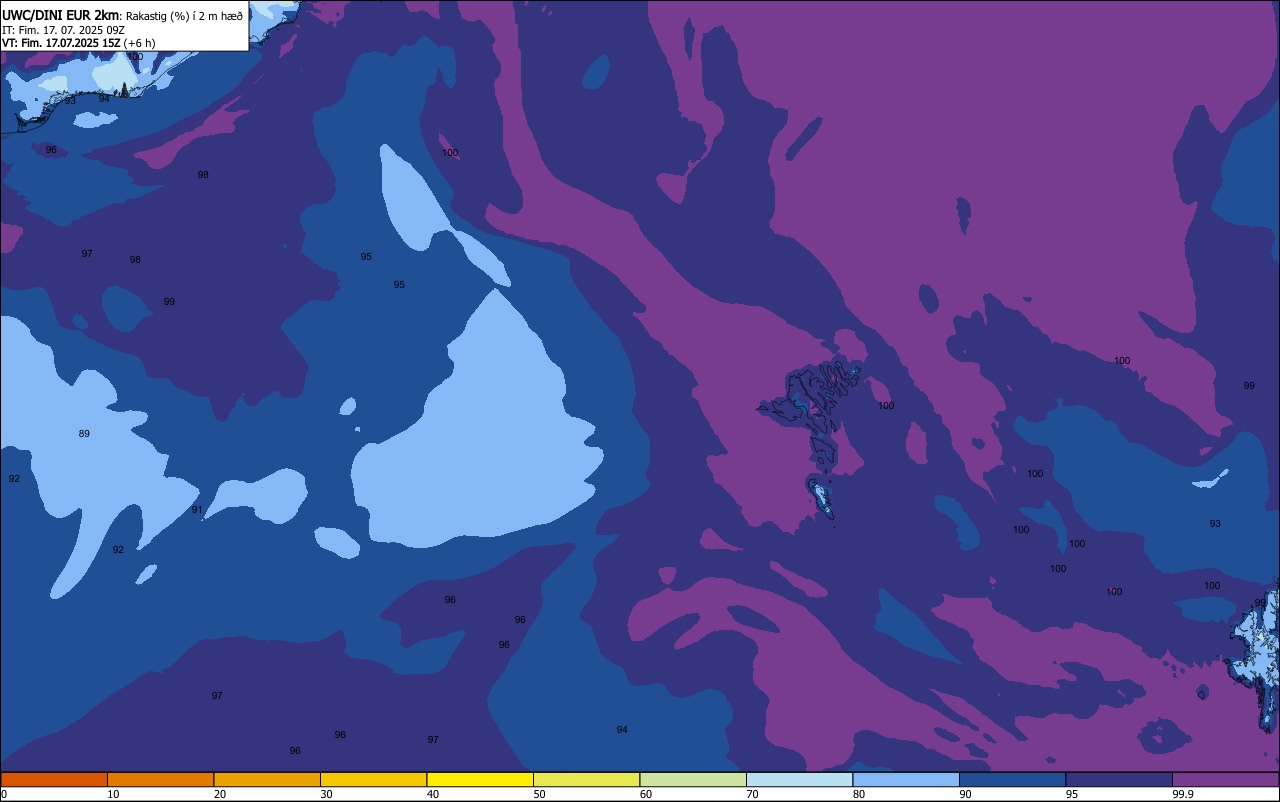Select the medium blue 90–95 legend swatch
Viewport: 1280px width, 802px height.
[x=1012, y=779]
